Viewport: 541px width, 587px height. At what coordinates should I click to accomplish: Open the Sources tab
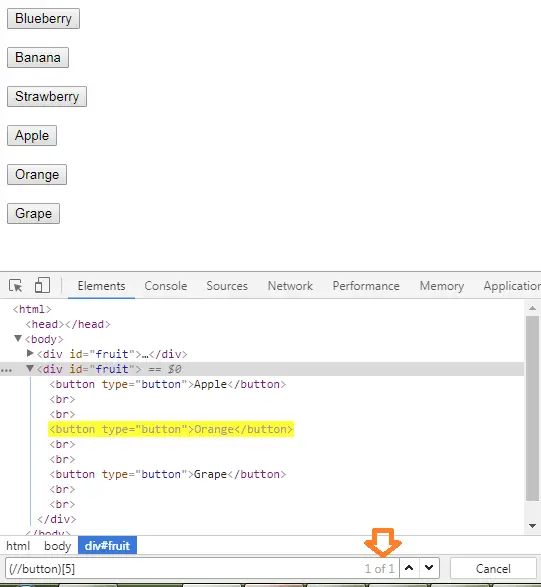227,286
